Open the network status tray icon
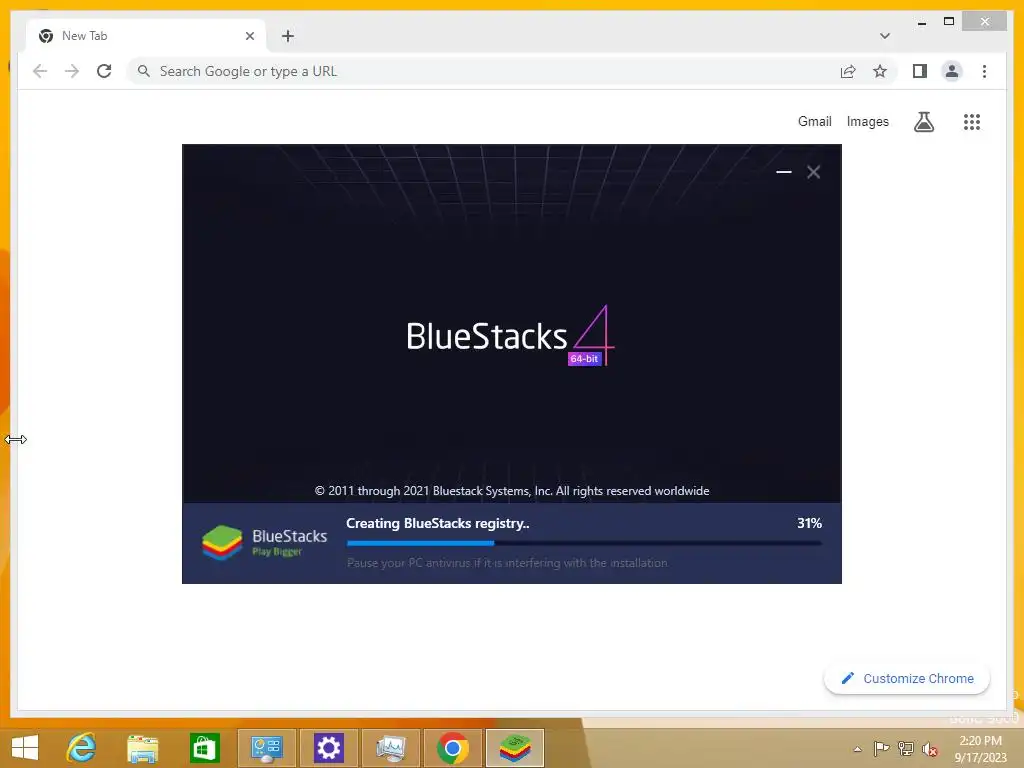 (906, 749)
